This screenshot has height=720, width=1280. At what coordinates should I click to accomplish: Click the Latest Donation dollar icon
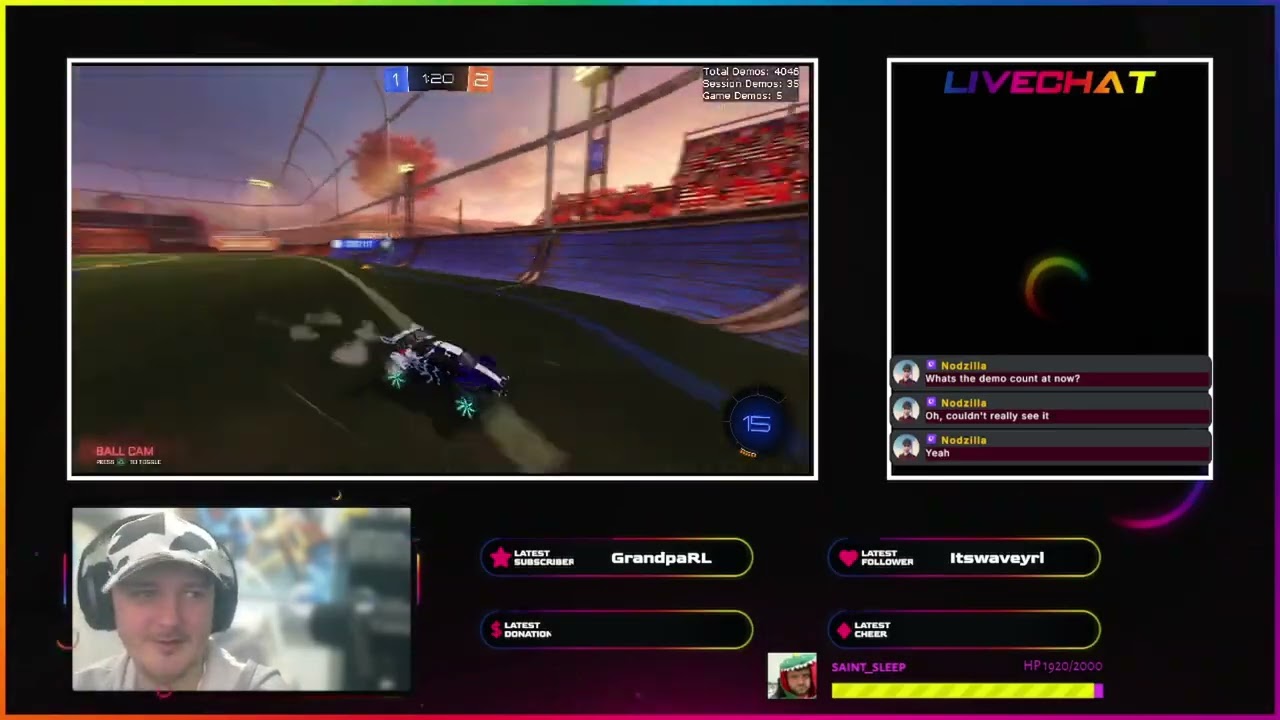click(x=496, y=630)
